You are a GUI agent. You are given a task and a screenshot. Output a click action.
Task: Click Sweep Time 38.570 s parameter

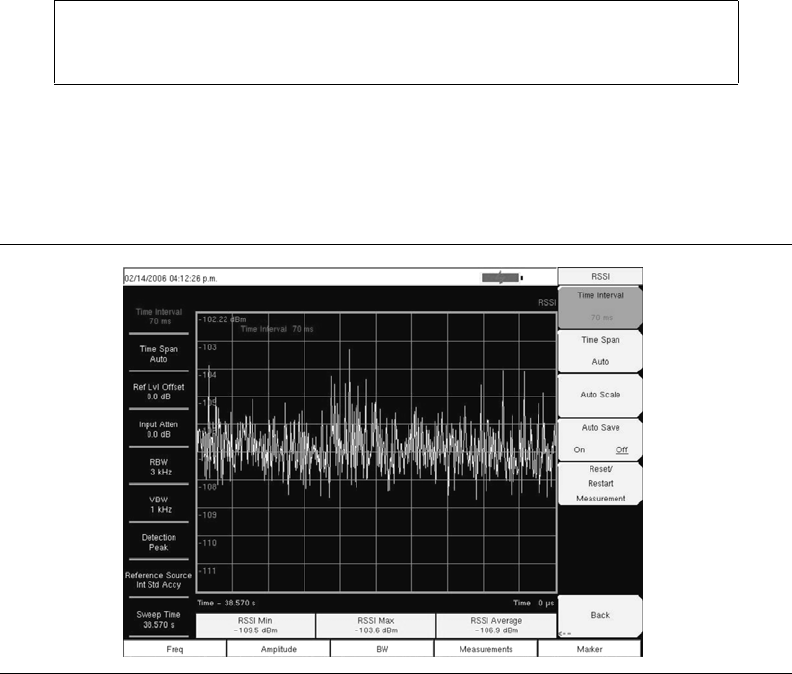point(159,620)
